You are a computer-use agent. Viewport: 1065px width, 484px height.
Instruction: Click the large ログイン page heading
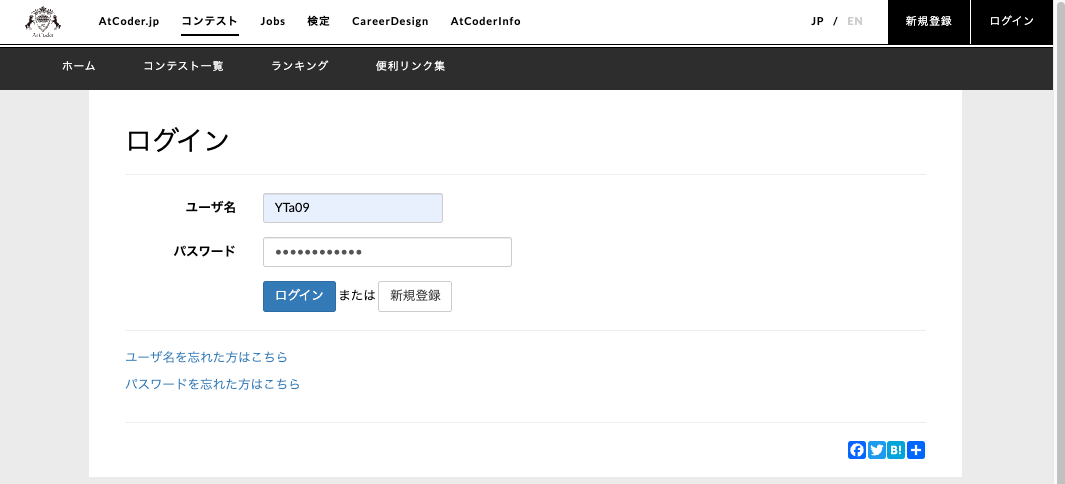pyautogui.click(x=177, y=141)
